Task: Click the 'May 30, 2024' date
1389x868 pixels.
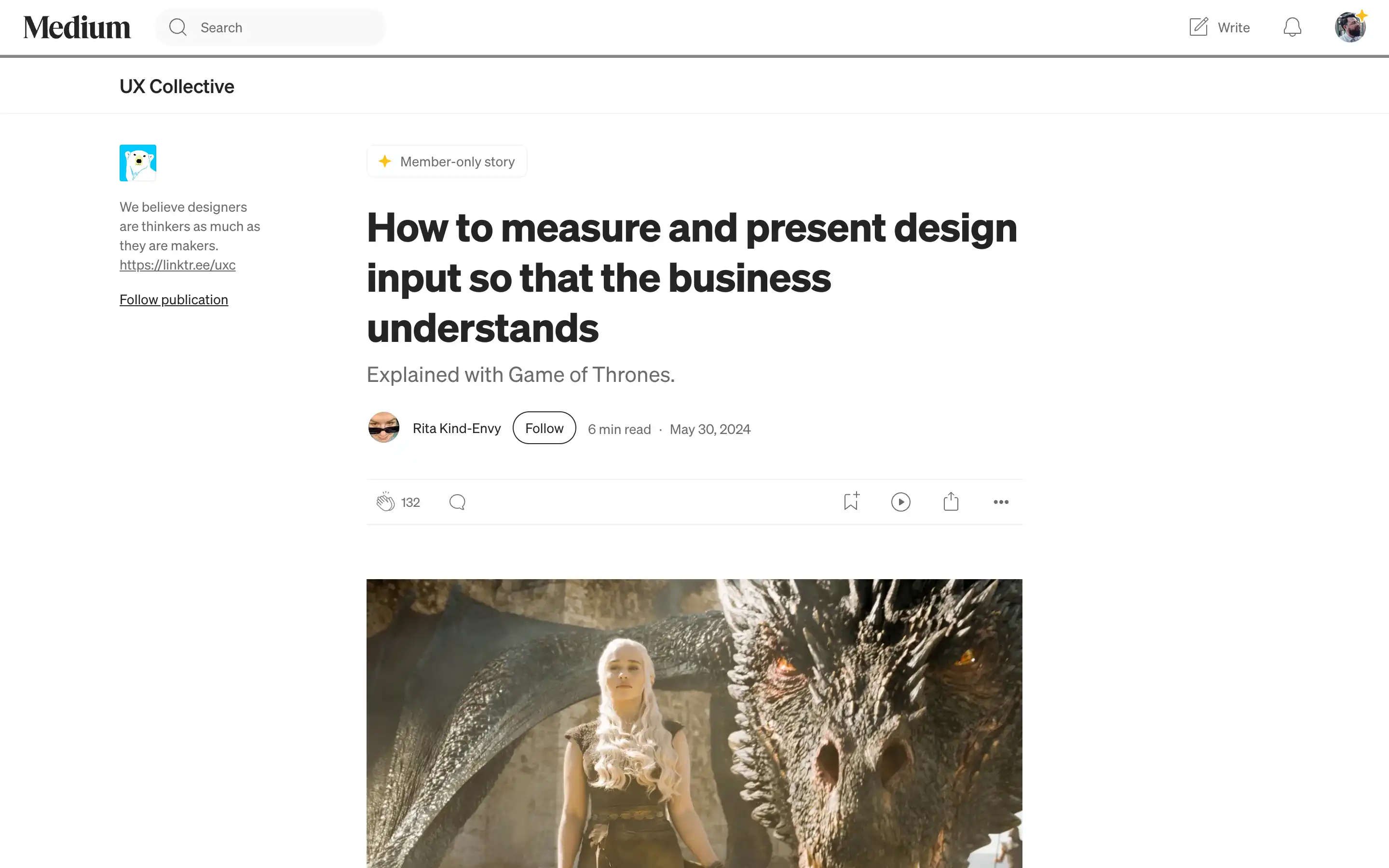Action: click(x=710, y=429)
